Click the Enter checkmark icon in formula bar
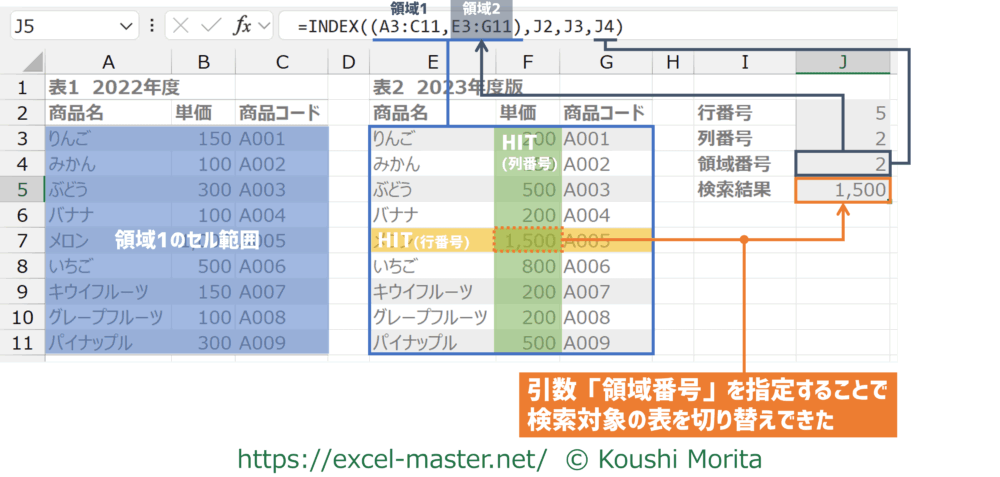 tap(211, 26)
